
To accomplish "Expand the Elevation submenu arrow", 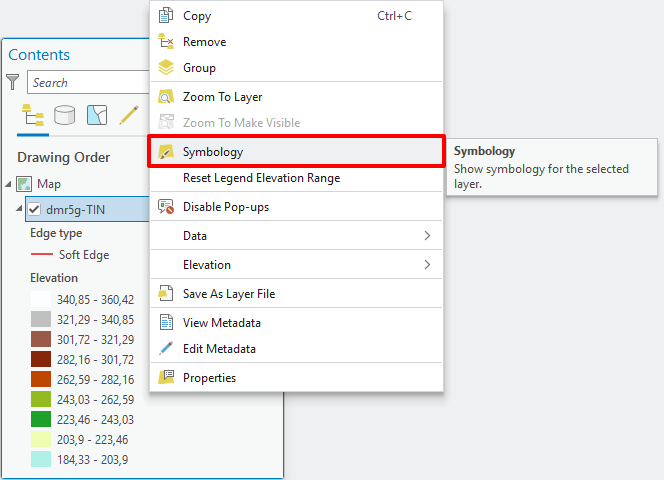I will [427, 265].
